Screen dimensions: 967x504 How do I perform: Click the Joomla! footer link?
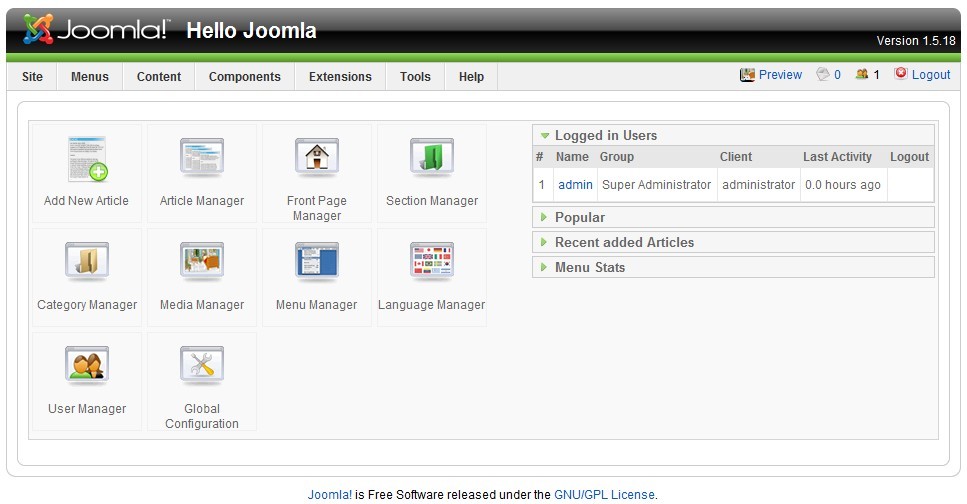(x=330, y=495)
